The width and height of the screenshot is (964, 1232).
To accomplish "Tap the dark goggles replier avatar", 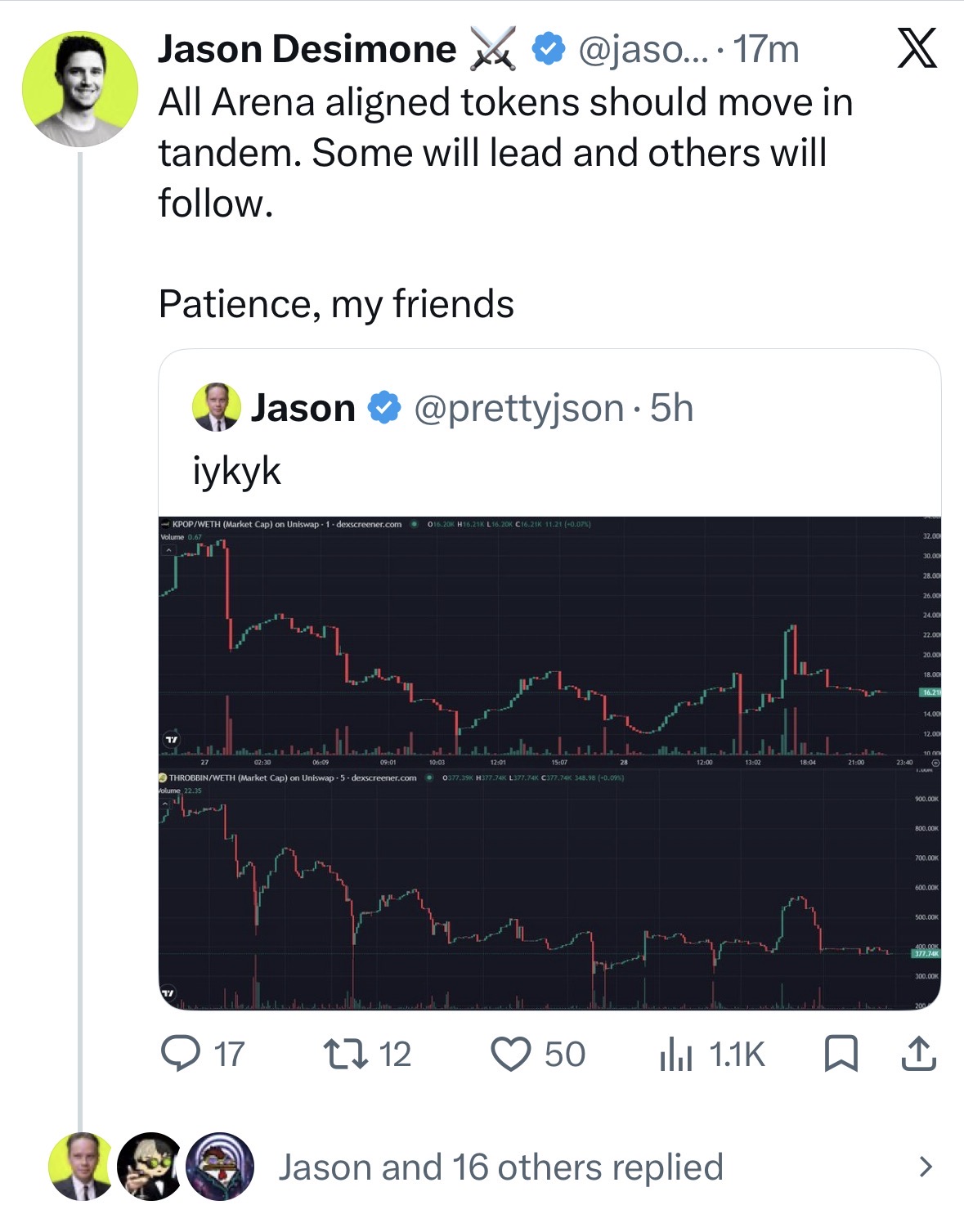I will (150, 1167).
